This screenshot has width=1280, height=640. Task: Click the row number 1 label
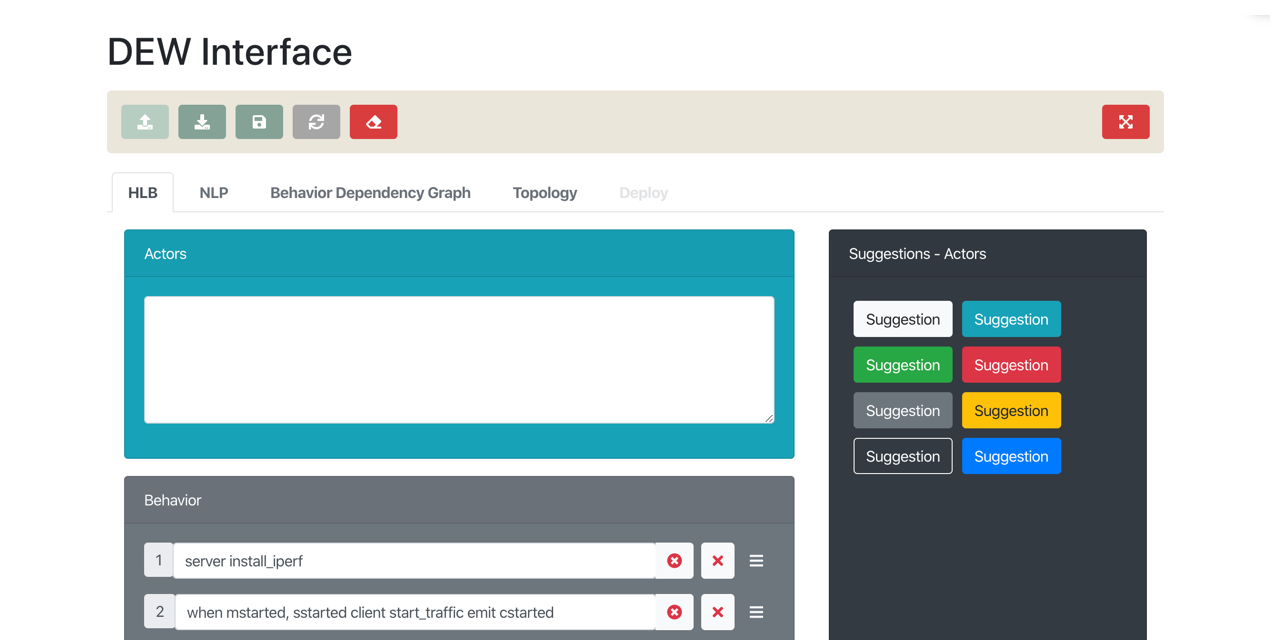[159, 561]
